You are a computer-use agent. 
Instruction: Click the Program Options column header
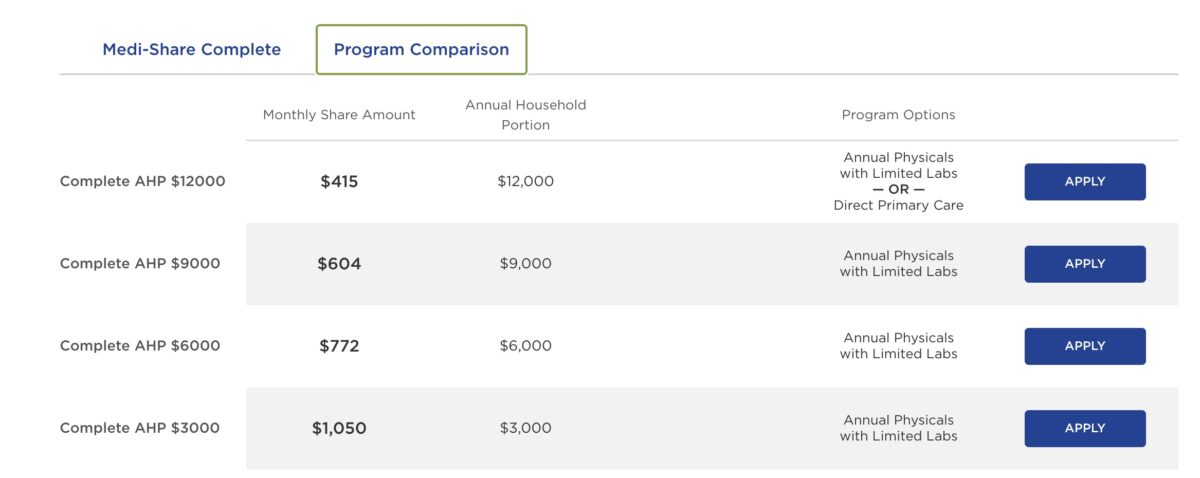898,115
